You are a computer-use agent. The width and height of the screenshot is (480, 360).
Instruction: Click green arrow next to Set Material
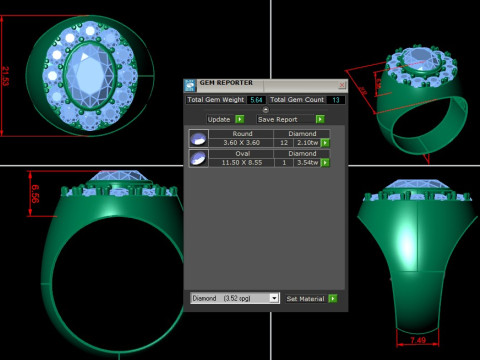coord(332,298)
